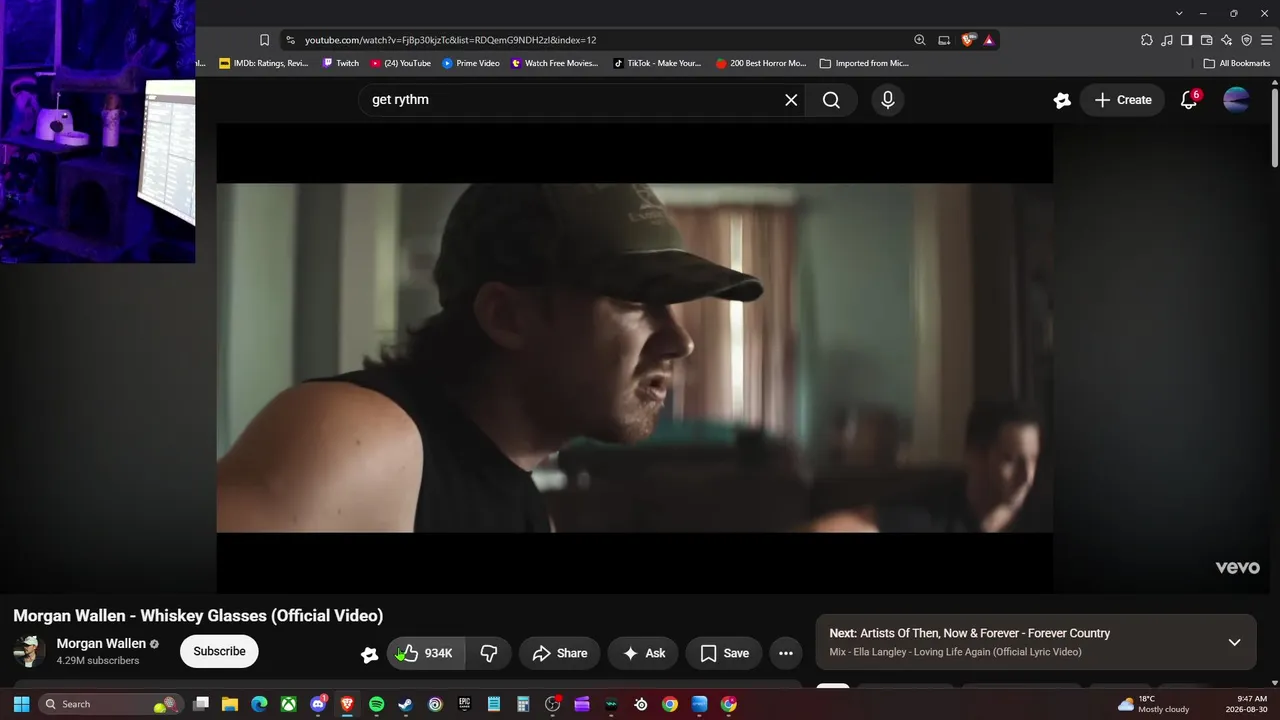Open the media control music-note icon
Image resolution: width=1280 pixels, height=720 pixels.
click(1166, 40)
